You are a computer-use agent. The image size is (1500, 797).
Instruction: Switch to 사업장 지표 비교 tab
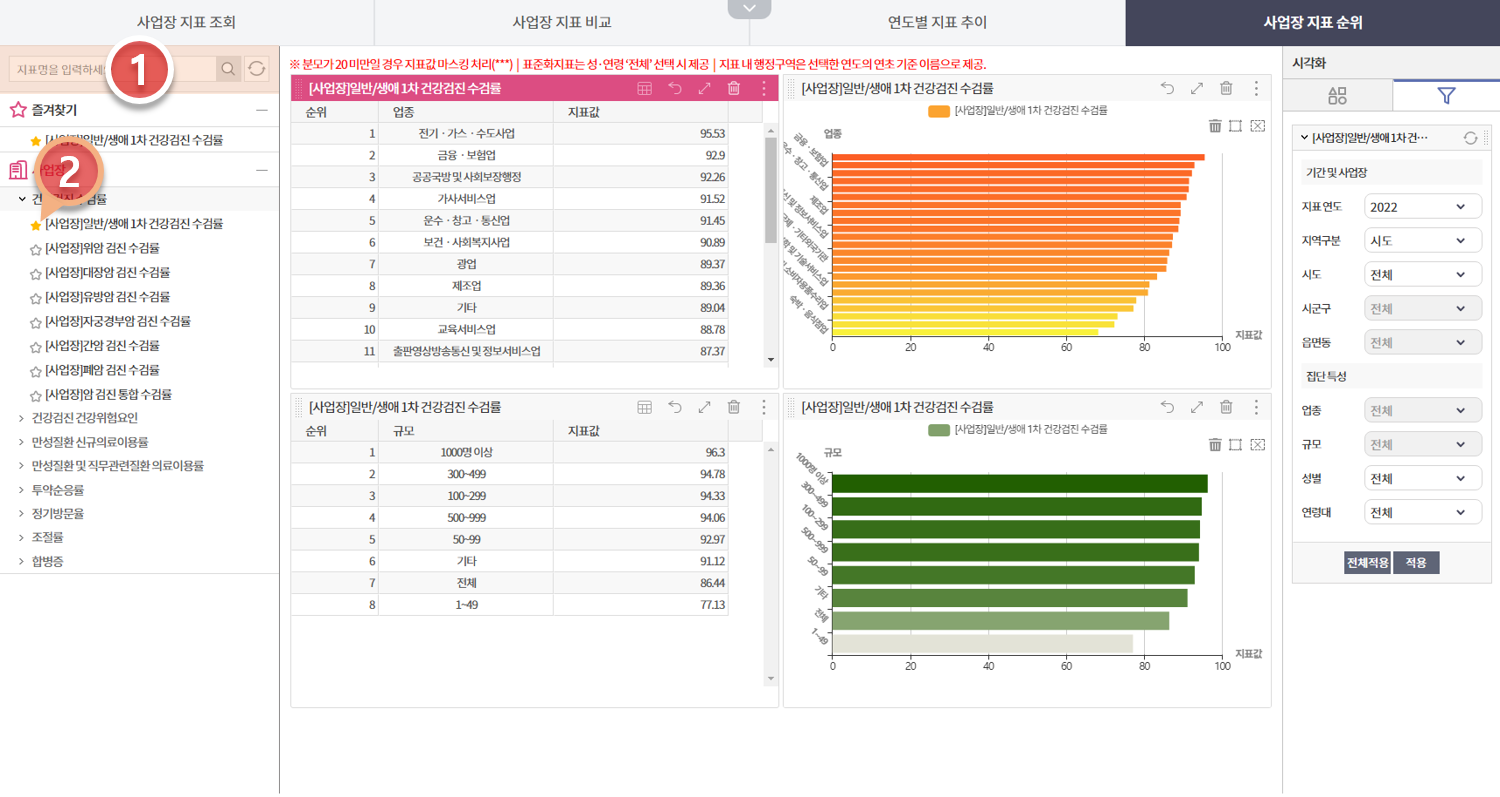[561, 23]
